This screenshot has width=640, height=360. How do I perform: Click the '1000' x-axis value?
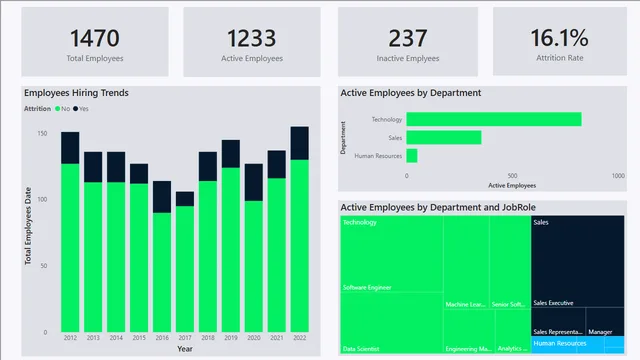(618, 176)
